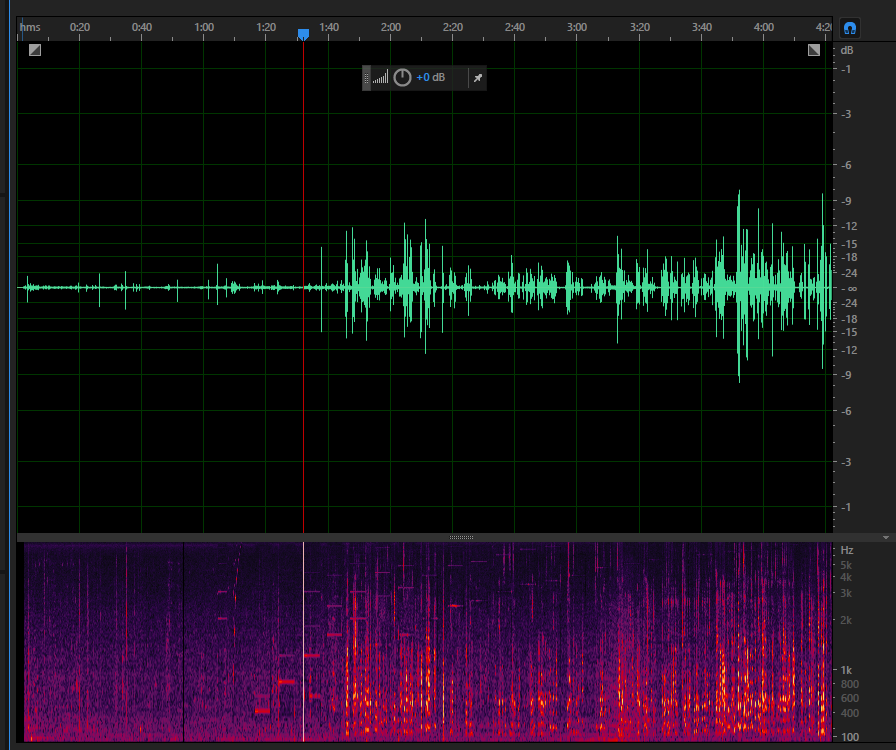Click the hms time format label
This screenshot has height=750, width=896.
(x=30, y=27)
